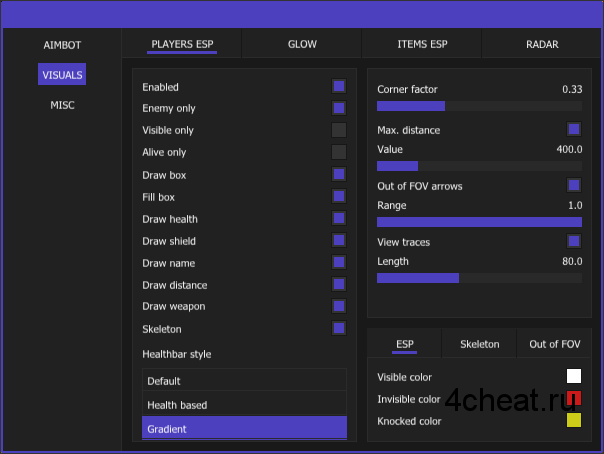Viewport: 604px width, 454px height.
Task: Click the Corner factor slider
Action: coord(479,106)
